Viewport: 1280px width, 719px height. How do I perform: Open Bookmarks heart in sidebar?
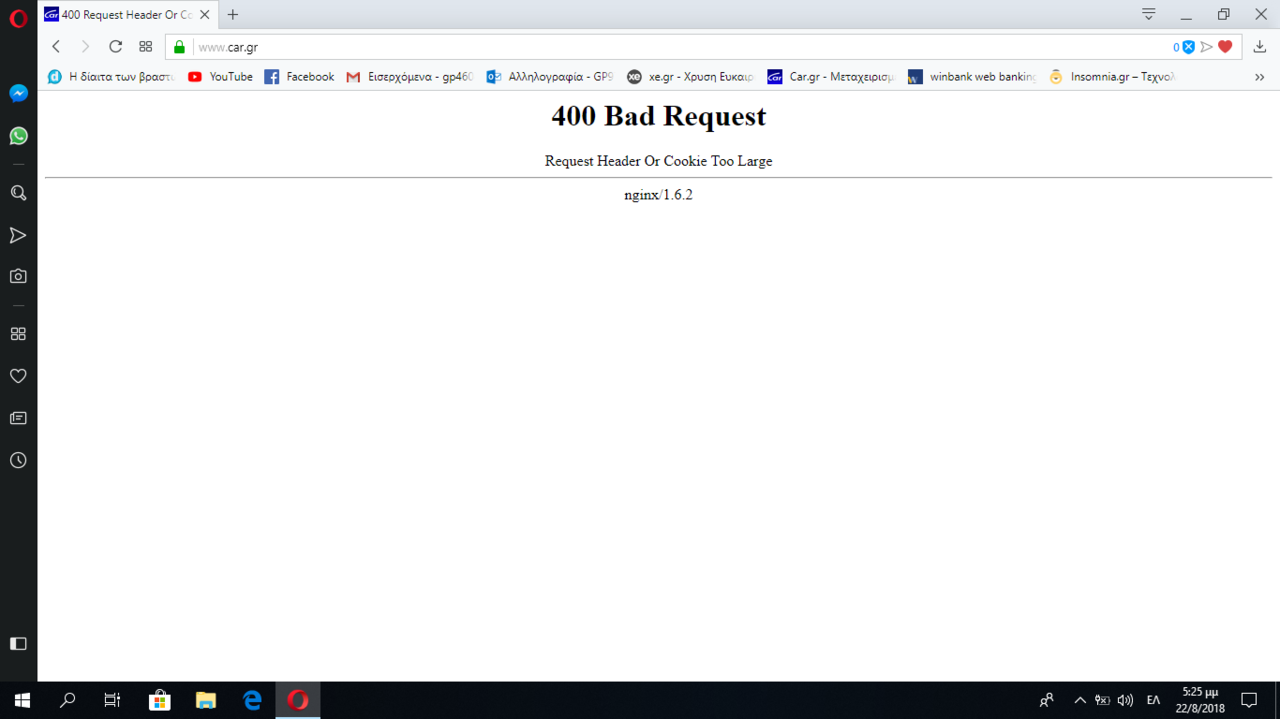pos(18,376)
